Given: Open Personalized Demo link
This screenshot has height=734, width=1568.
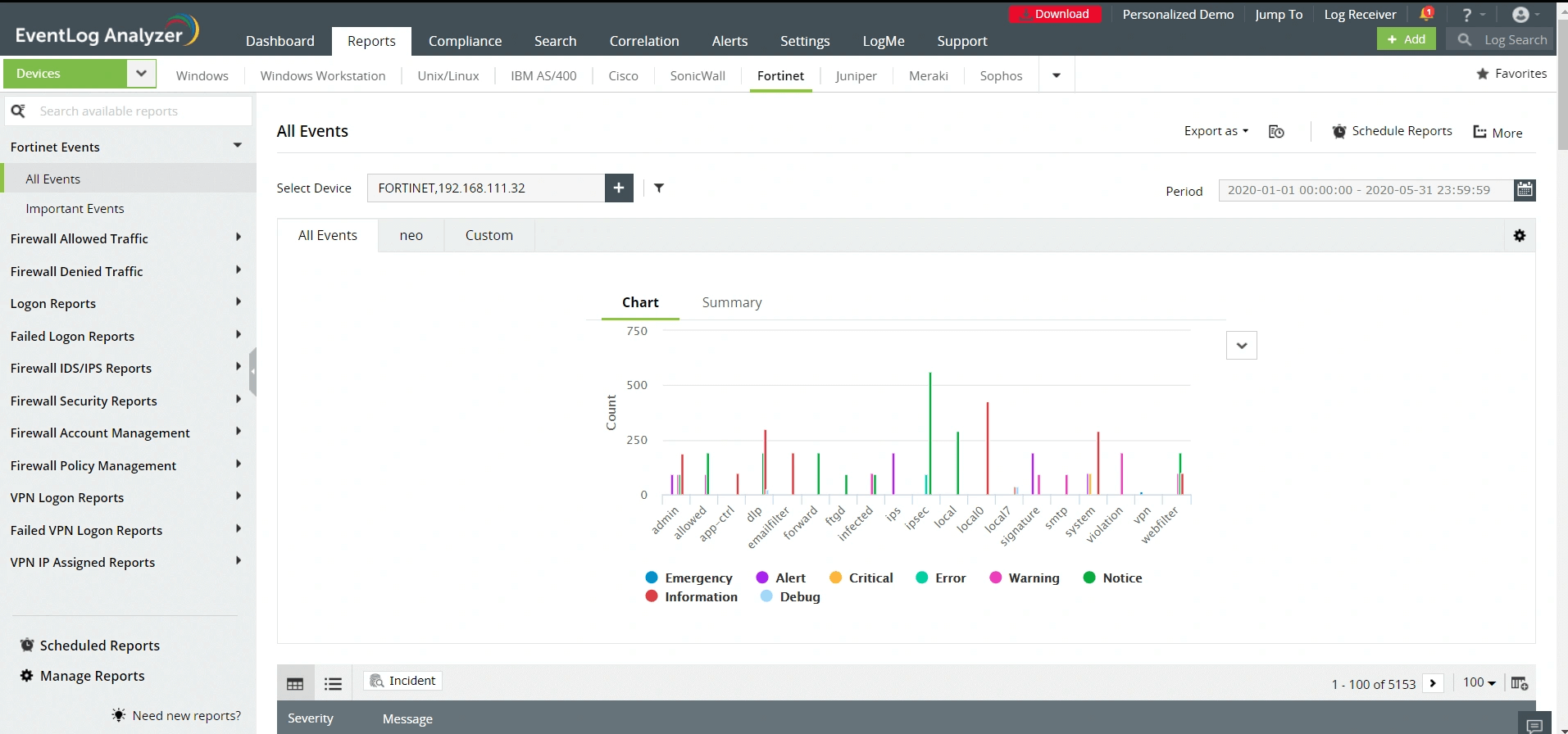Looking at the screenshot, I should coord(1178,14).
